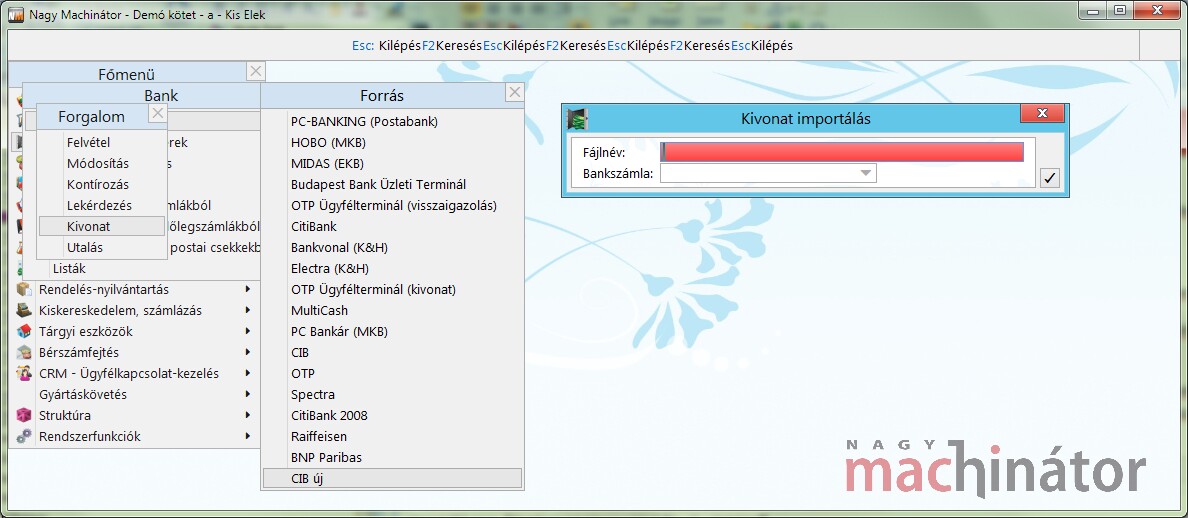Close the Forrás panel

(x=514, y=92)
